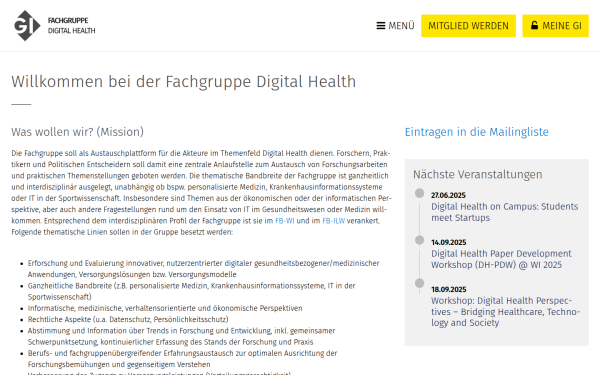Select the date text 14.09.2025
The width and height of the screenshot is (600, 375).
[448, 242]
